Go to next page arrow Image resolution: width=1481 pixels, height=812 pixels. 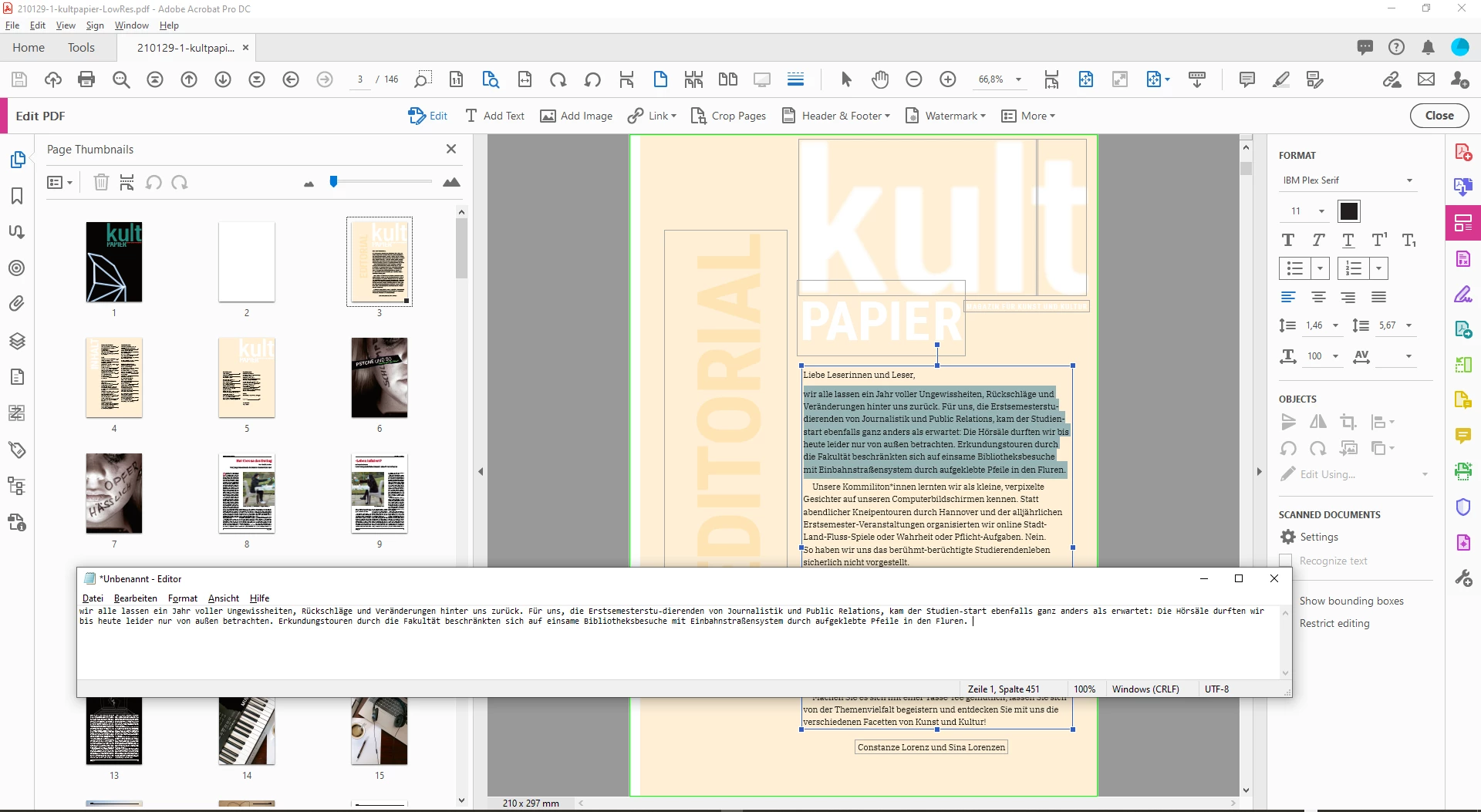[223, 79]
